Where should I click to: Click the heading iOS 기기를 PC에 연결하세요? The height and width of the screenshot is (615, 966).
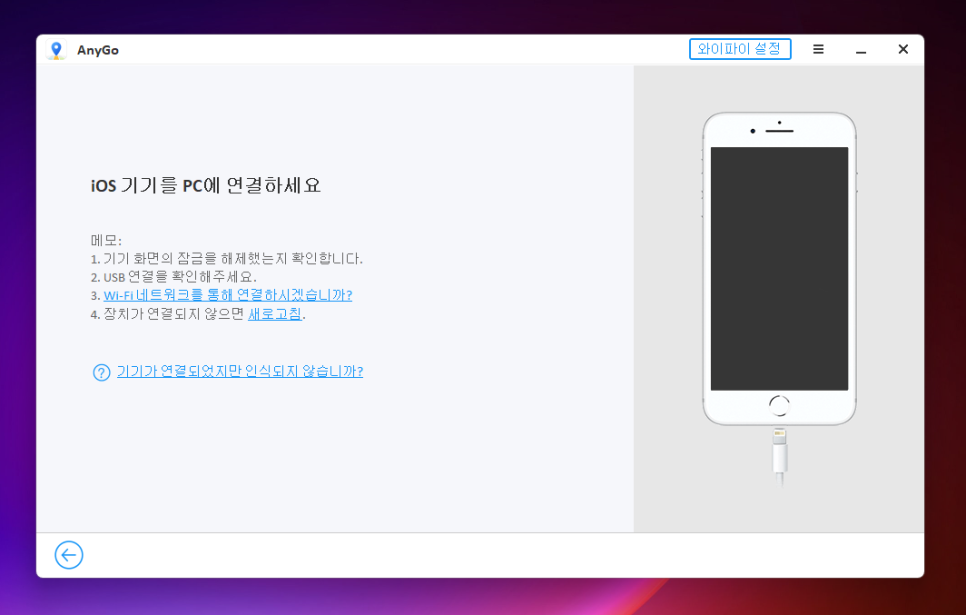206,185
